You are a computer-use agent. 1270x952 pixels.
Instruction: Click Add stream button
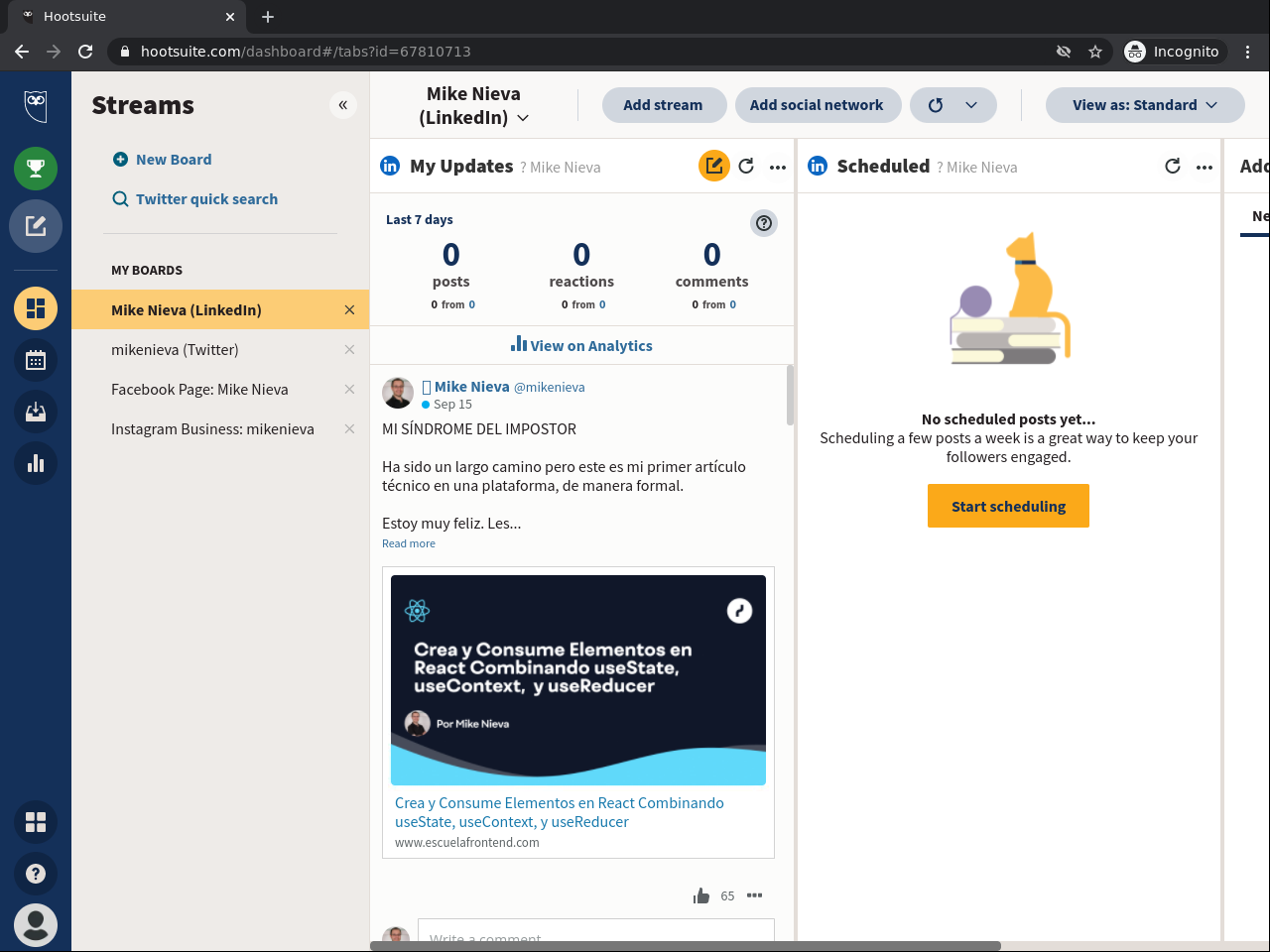(663, 105)
